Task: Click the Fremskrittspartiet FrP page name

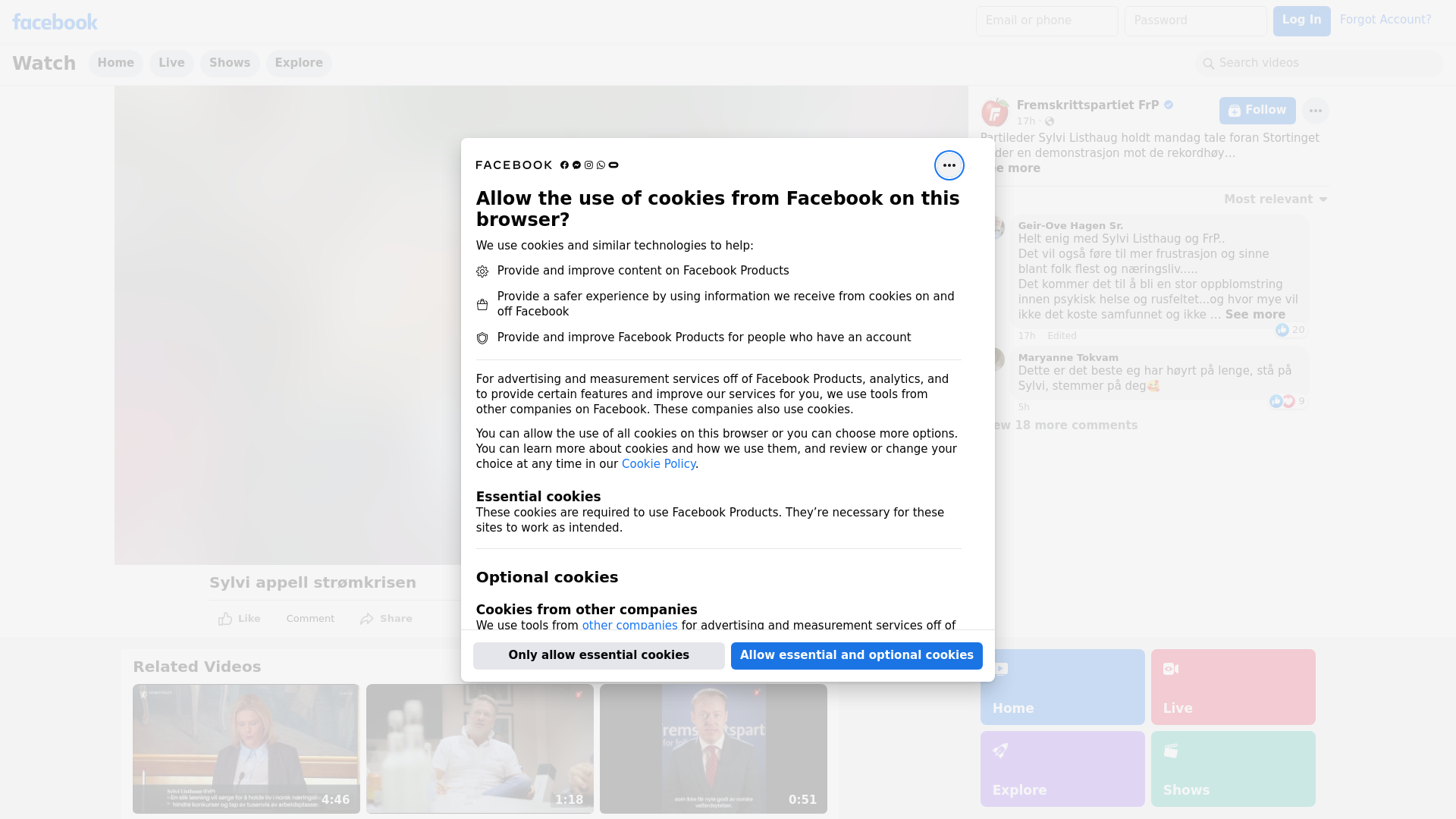Action: click(1087, 105)
